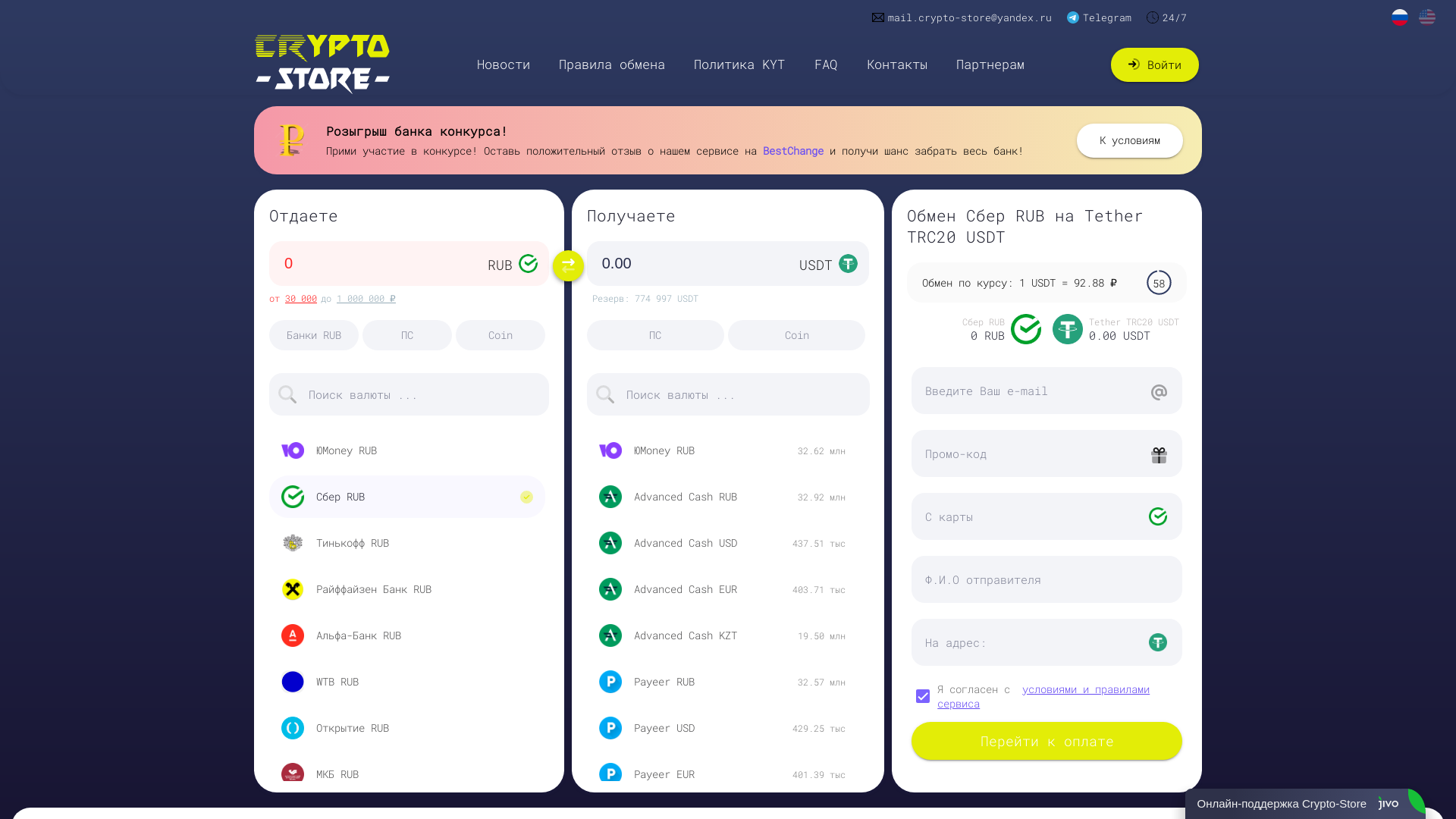Select Coin filter in Получаете panel

click(x=797, y=335)
